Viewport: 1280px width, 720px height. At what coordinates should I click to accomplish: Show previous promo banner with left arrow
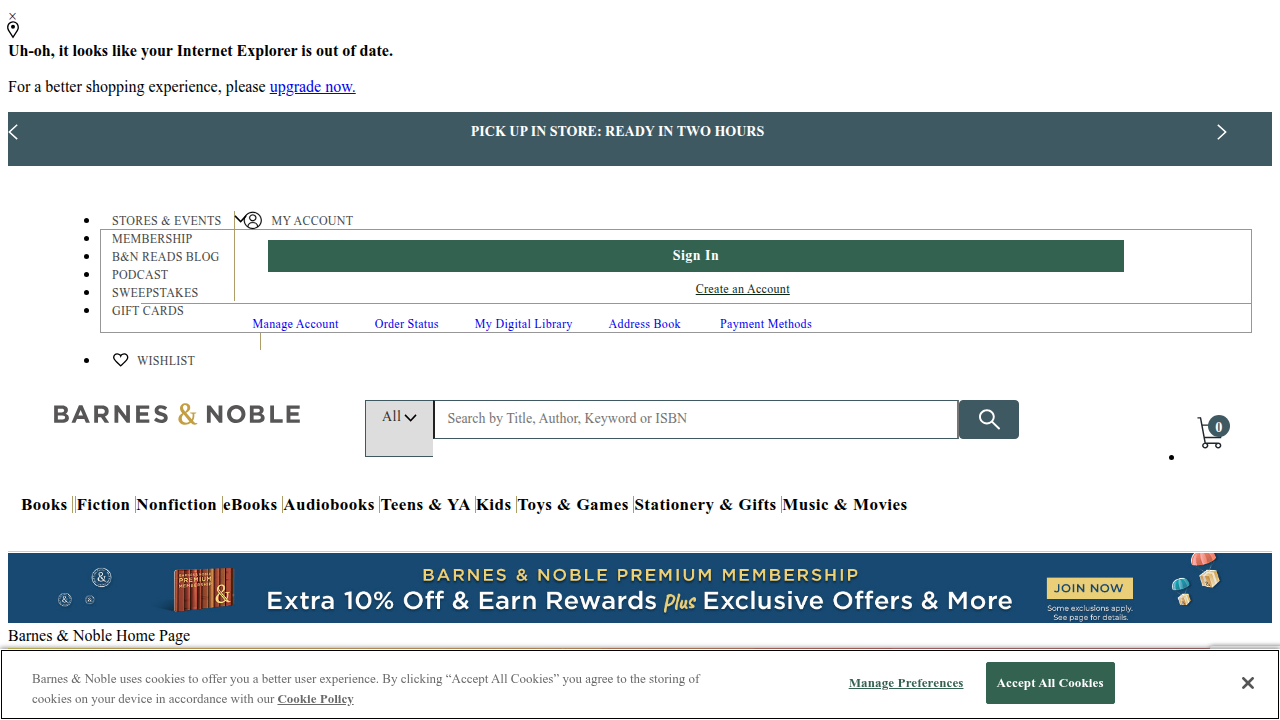[x=14, y=132]
